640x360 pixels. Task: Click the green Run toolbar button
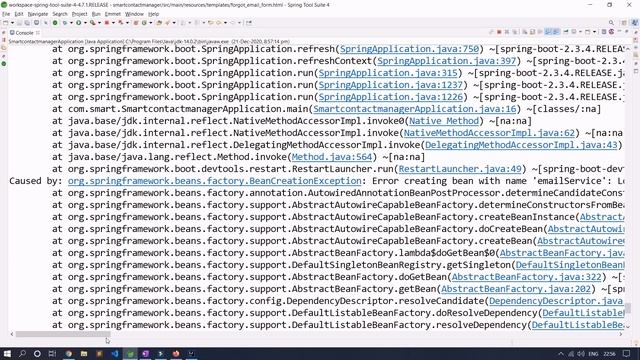[x=78, y=23]
